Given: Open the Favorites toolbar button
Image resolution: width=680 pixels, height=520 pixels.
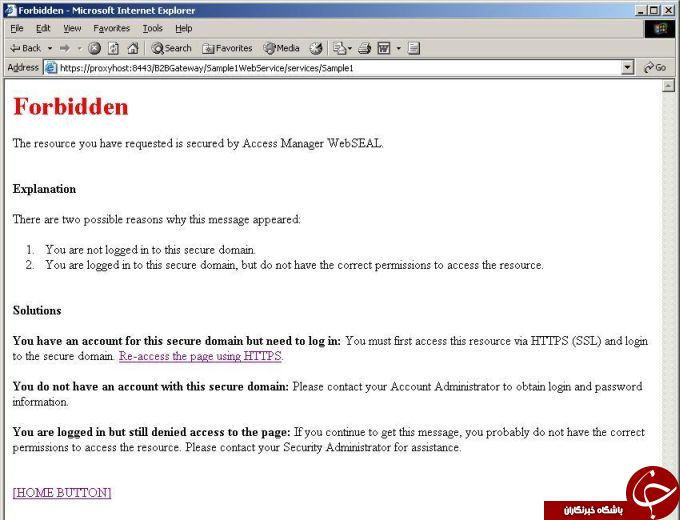Looking at the screenshot, I should point(227,48).
